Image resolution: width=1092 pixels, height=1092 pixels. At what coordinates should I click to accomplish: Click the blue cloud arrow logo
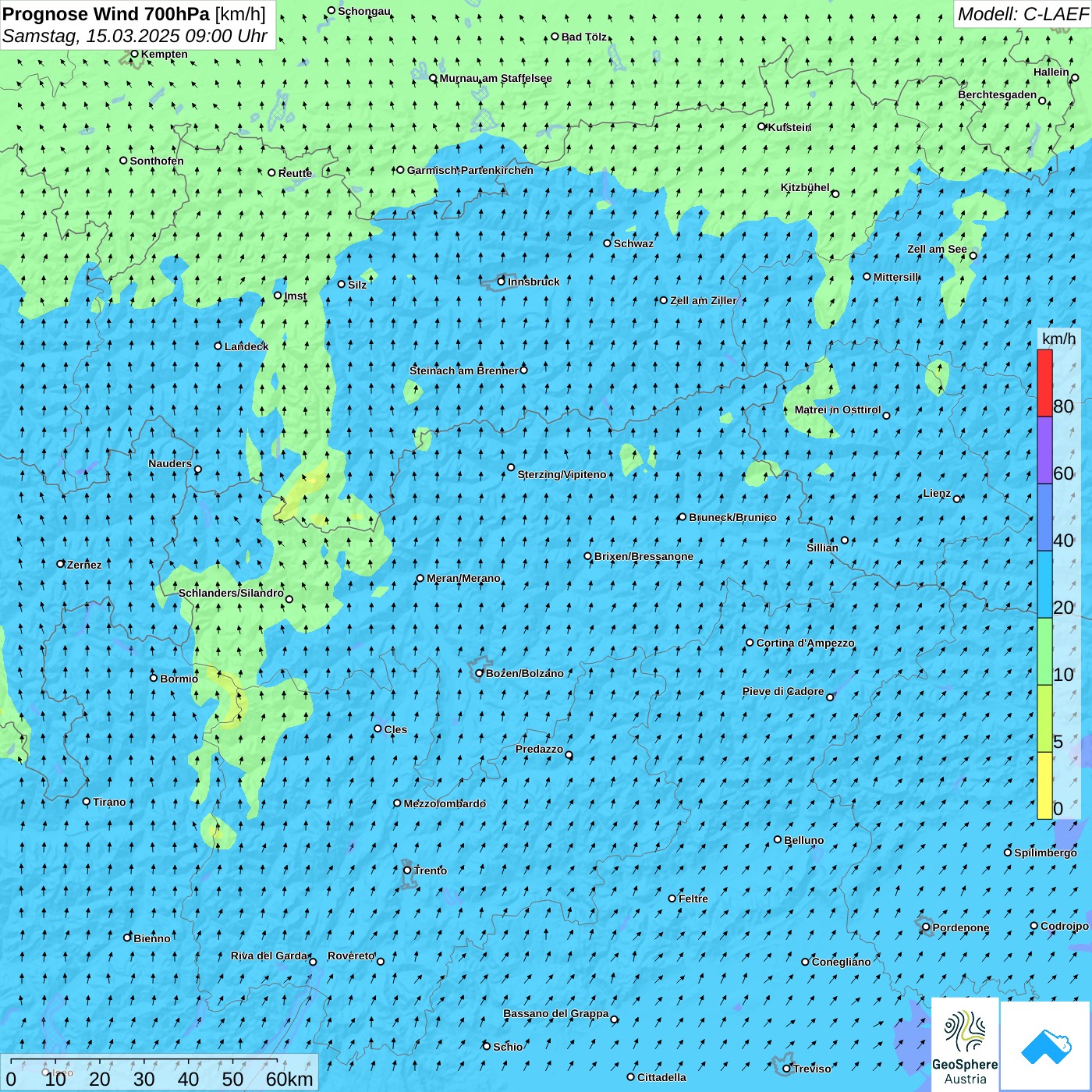click(x=1046, y=1046)
